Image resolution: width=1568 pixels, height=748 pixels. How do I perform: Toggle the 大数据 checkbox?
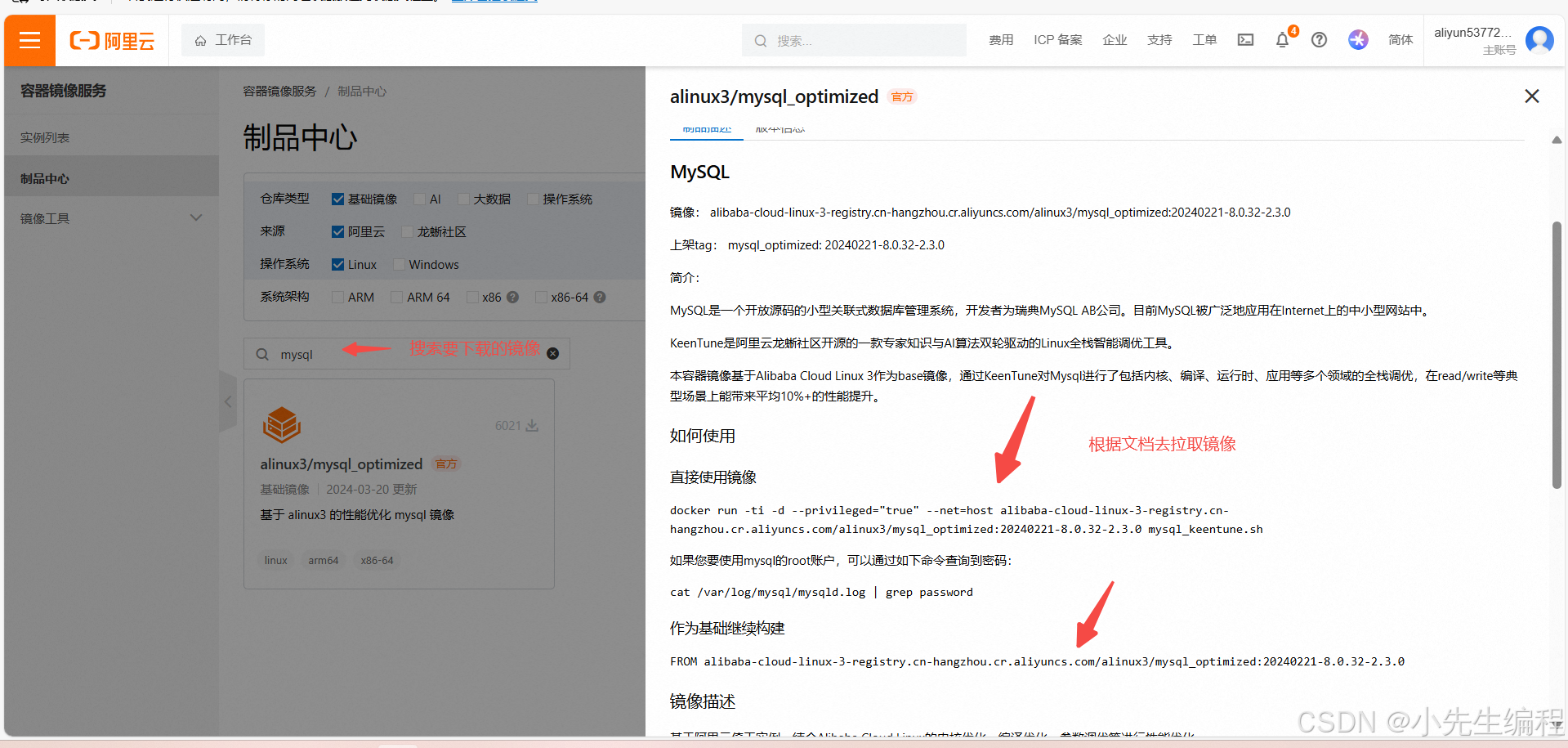tap(463, 199)
